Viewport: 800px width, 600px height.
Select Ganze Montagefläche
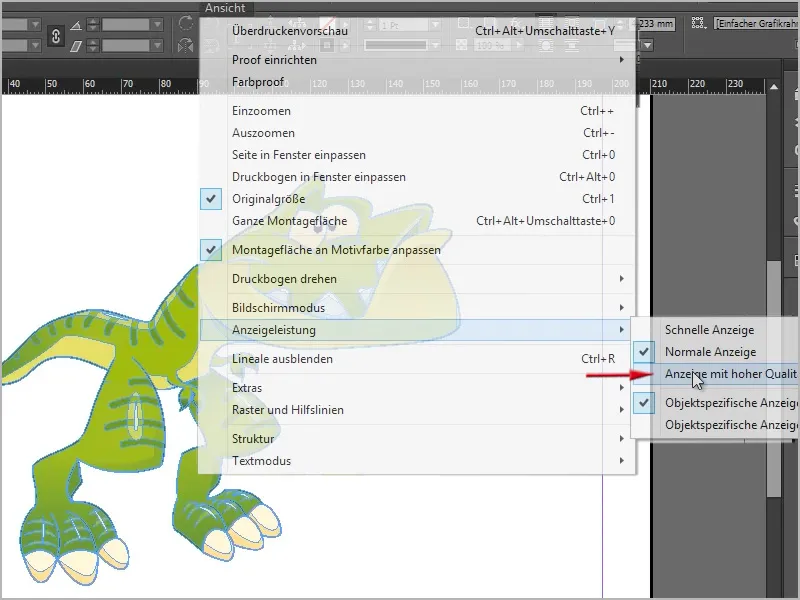[417, 220]
